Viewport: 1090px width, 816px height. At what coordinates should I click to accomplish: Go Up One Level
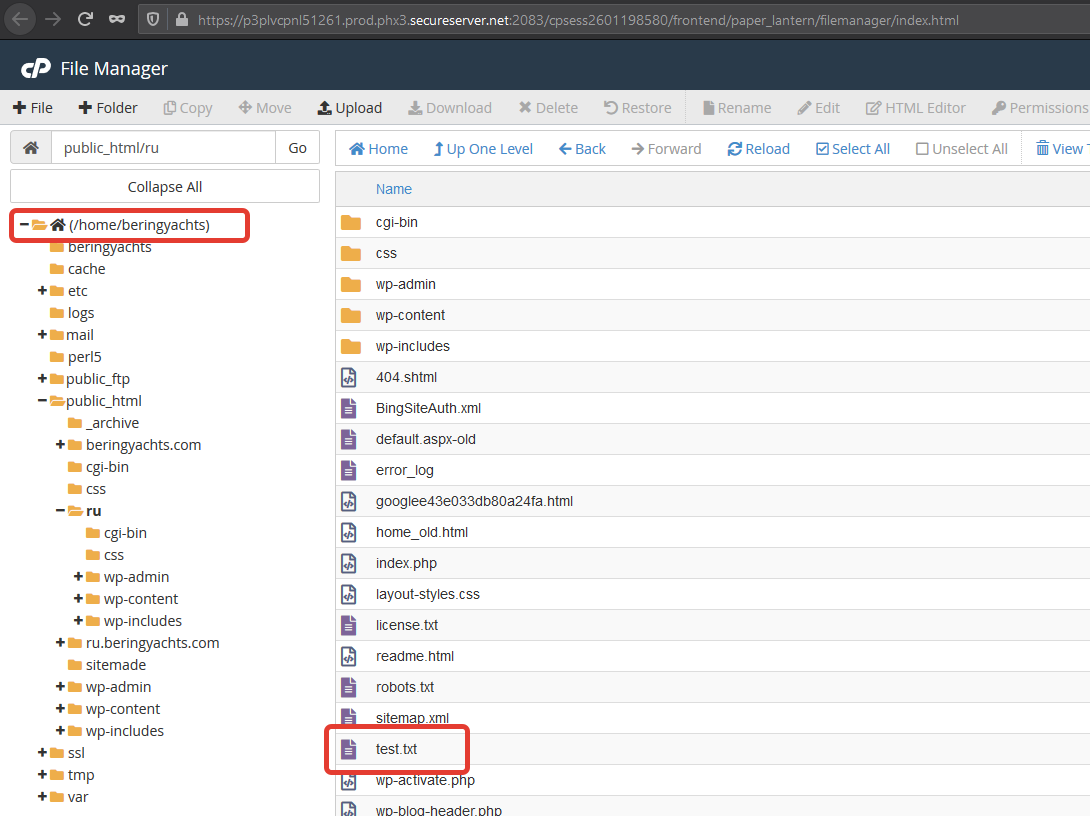click(482, 149)
